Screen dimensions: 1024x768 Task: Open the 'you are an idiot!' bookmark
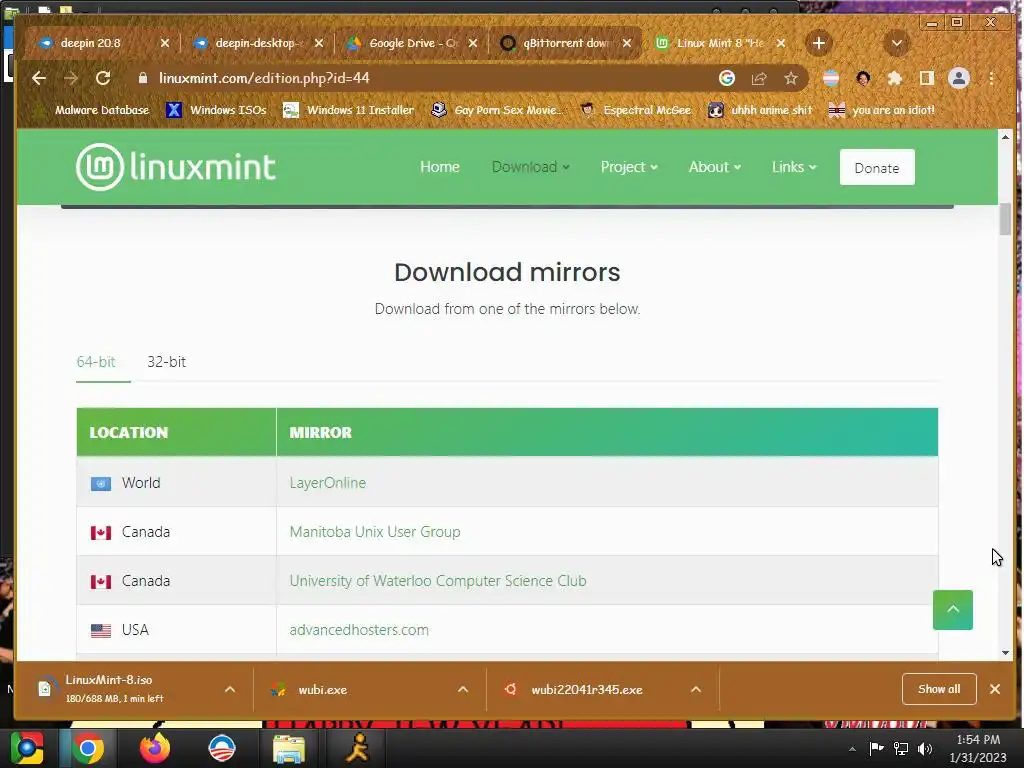[882, 110]
